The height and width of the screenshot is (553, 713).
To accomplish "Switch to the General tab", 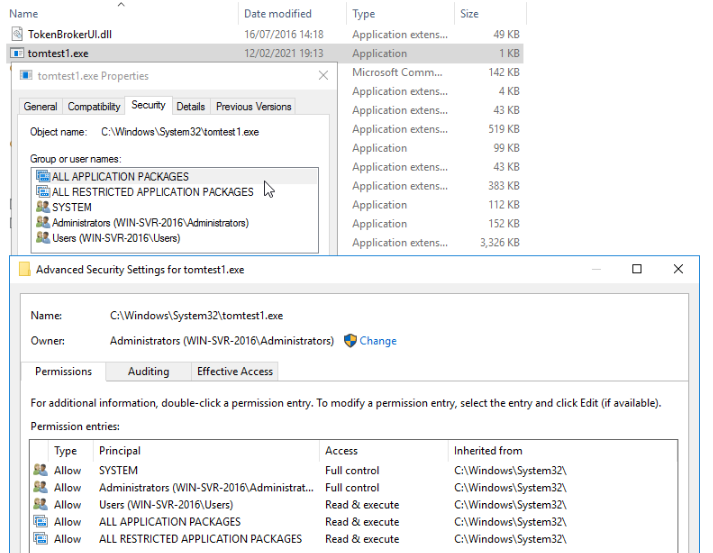I will (40, 106).
